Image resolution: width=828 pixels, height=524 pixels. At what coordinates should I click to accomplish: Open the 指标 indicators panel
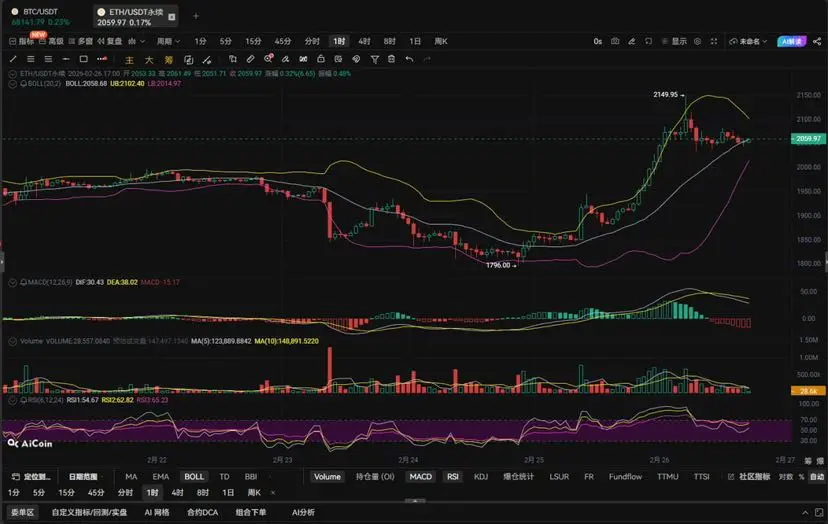point(22,41)
